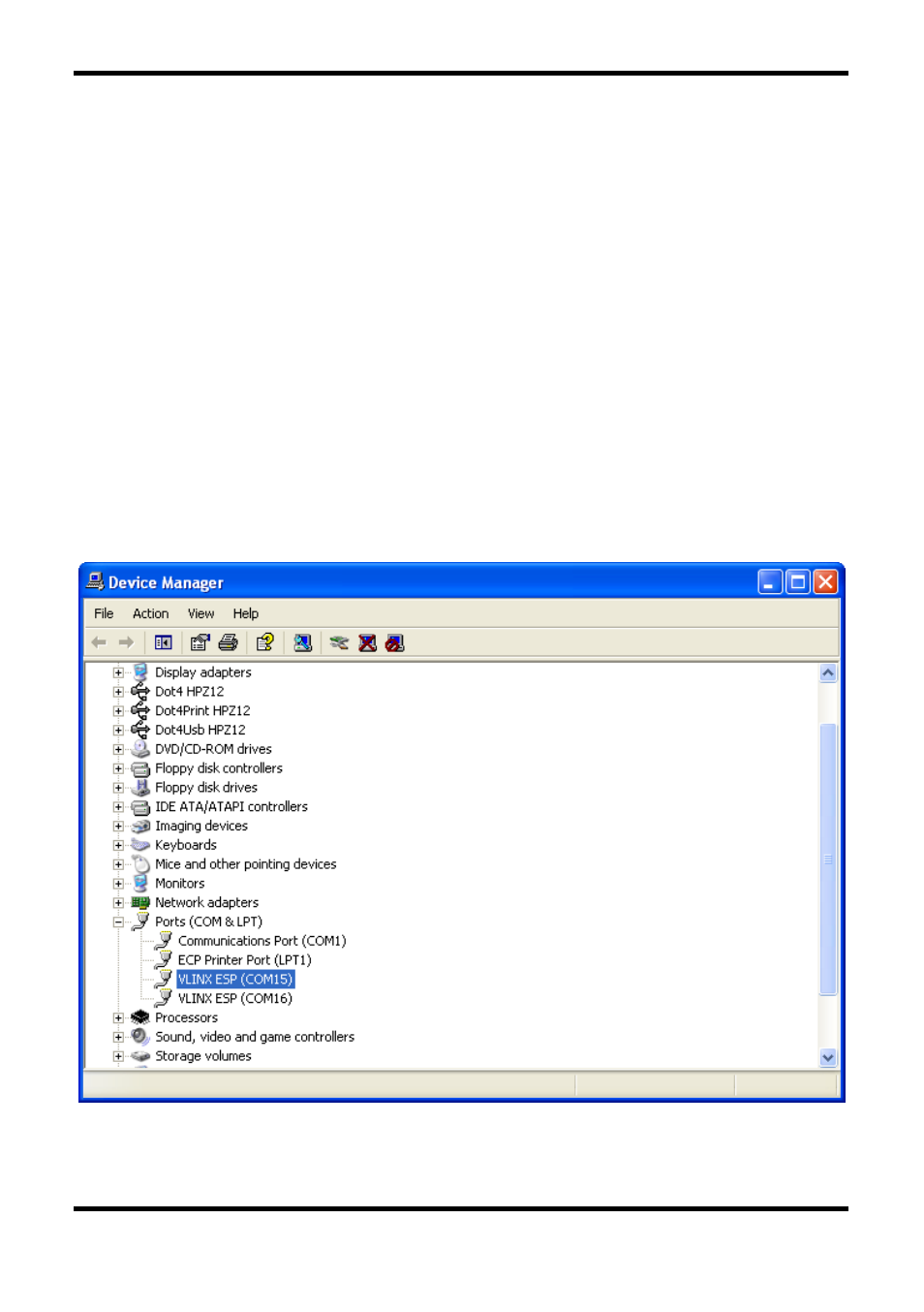The height and width of the screenshot is (1312, 924).
Task: Click the Device Manager title bar icon
Action: (95, 581)
